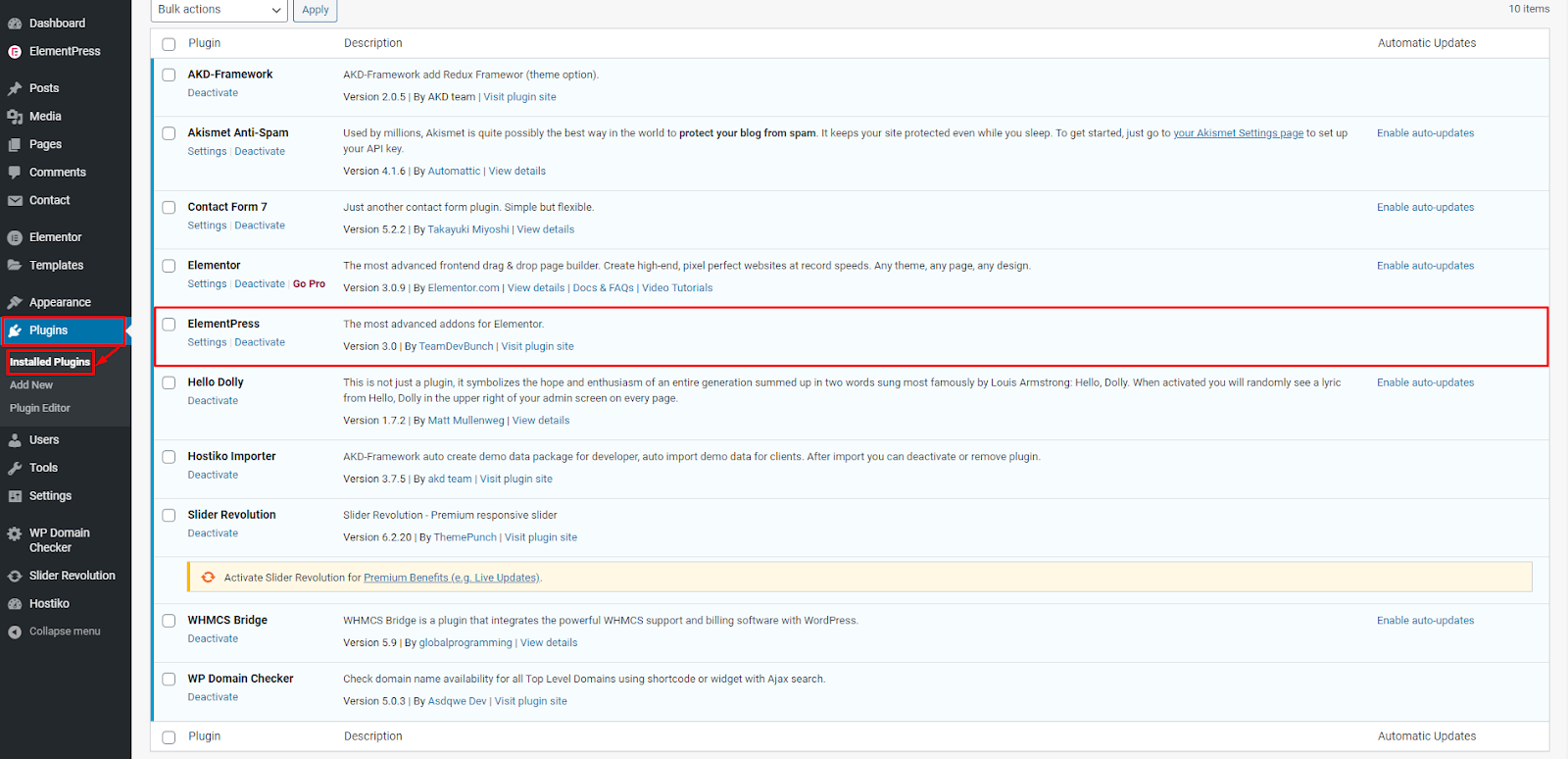Screen dimensions: 1568x759
Task: Check the Elementor plugin checkbox
Action: click(x=169, y=266)
